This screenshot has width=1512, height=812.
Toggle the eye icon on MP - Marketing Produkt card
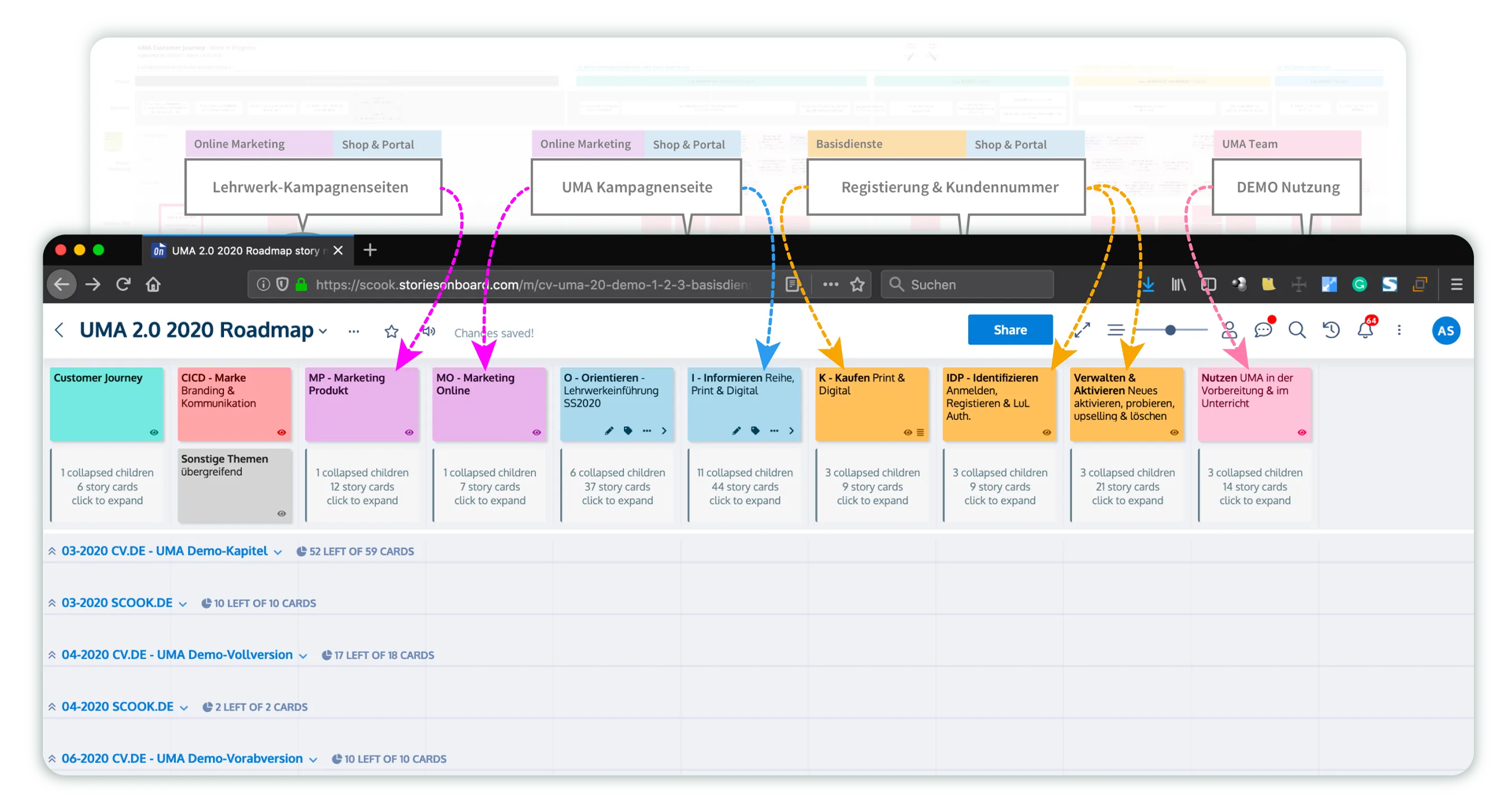[409, 433]
